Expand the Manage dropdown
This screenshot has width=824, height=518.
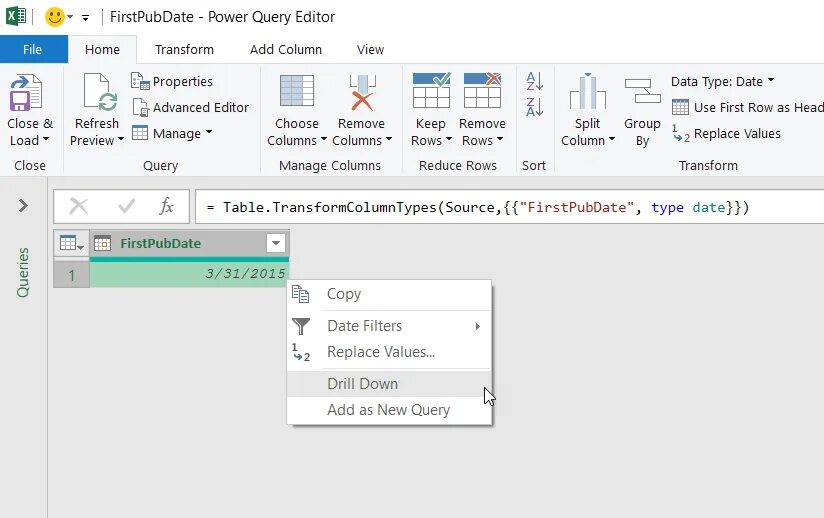[172, 133]
